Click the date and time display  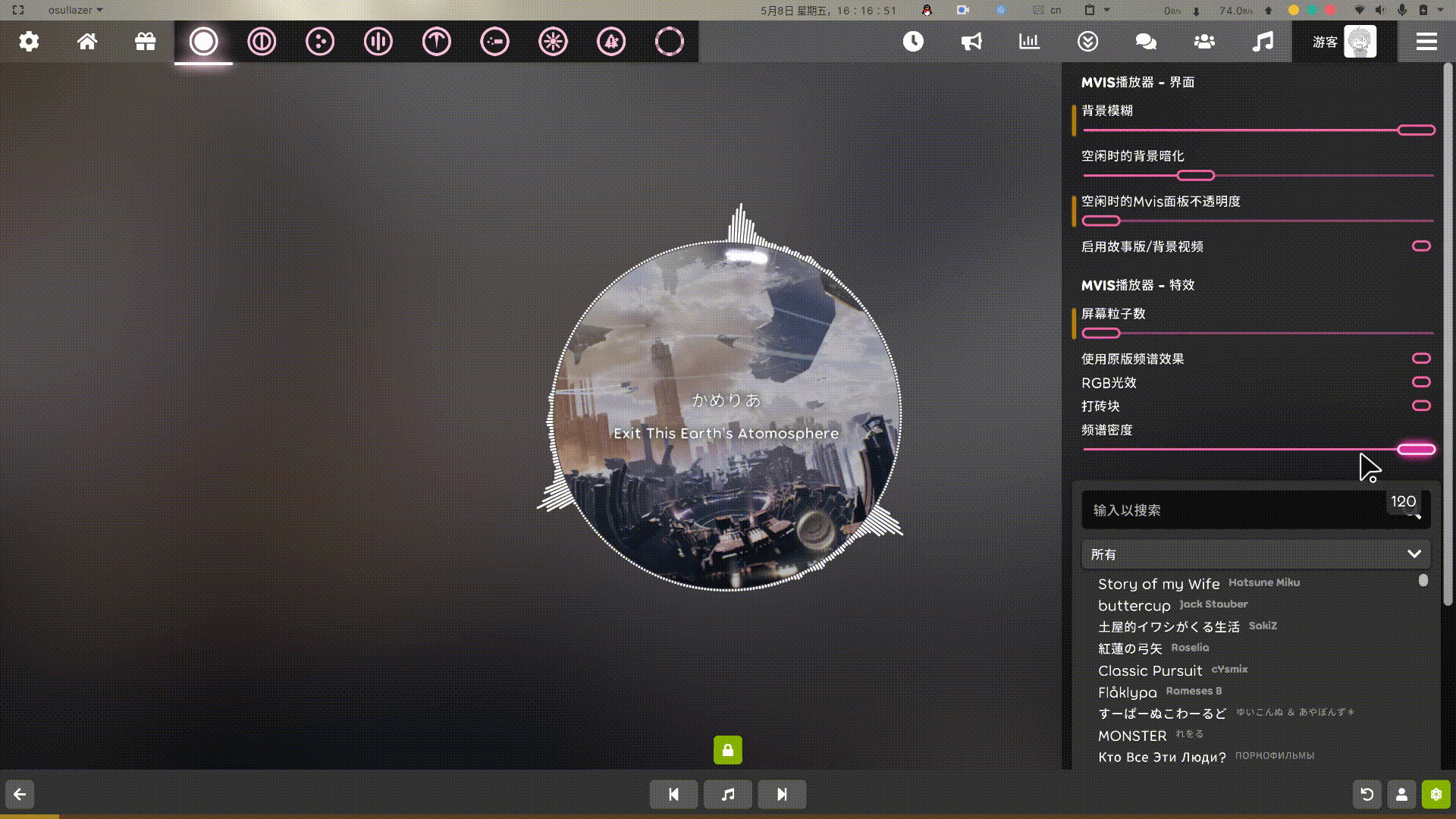click(x=828, y=11)
